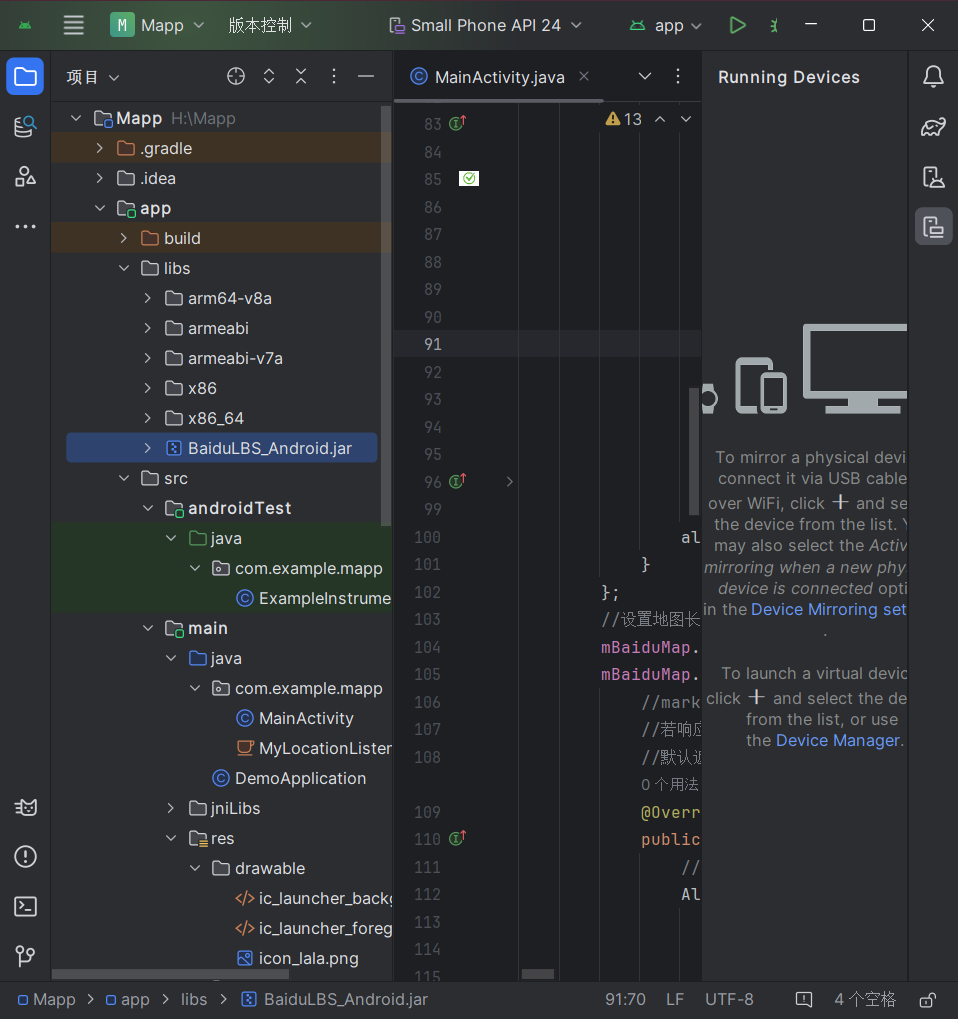Select the opened file in project tree
The width and height of the screenshot is (958, 1019).
click(x=236, y=77)
